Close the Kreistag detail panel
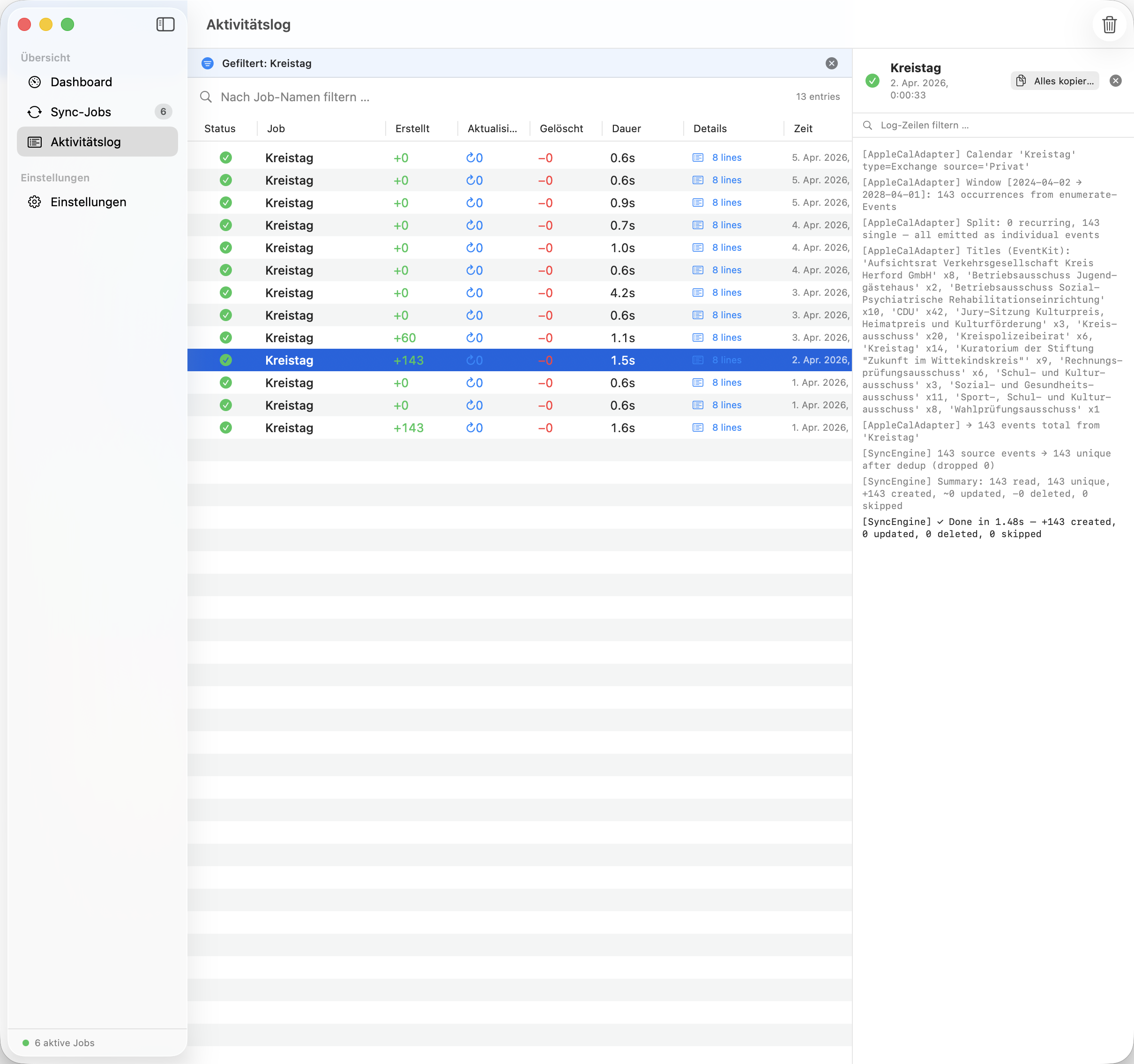This screenshot has height=1064, width=1134. (x=1115, y=81)
